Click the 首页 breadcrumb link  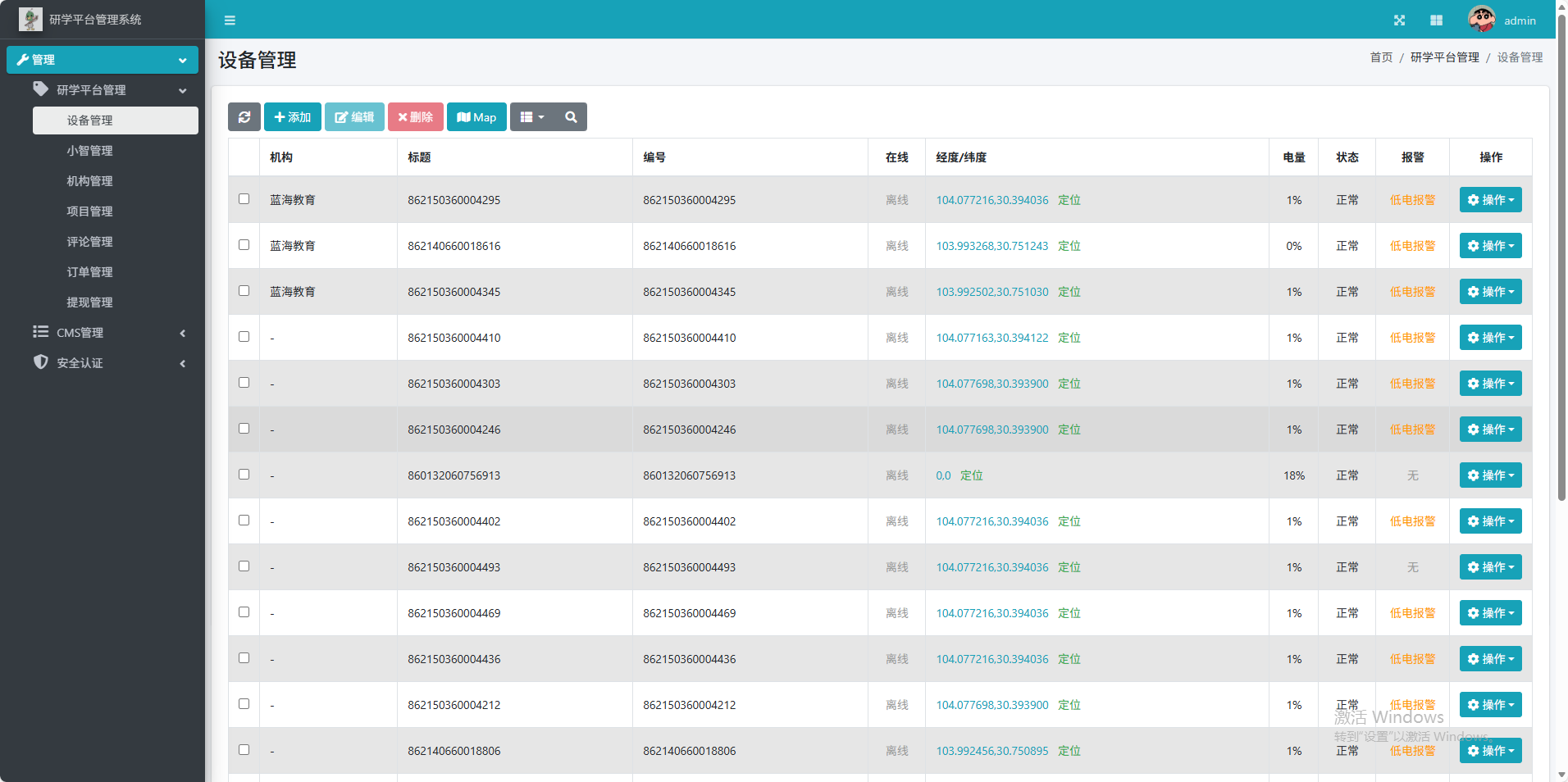pos(1381,57)
